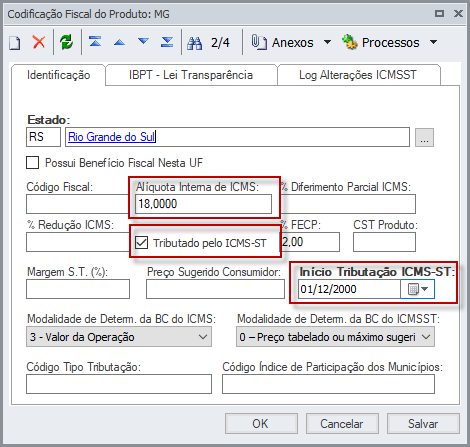Focus the Estado code field RS
The width and height of the screenshot is (470, 447).
pos(43,137)
